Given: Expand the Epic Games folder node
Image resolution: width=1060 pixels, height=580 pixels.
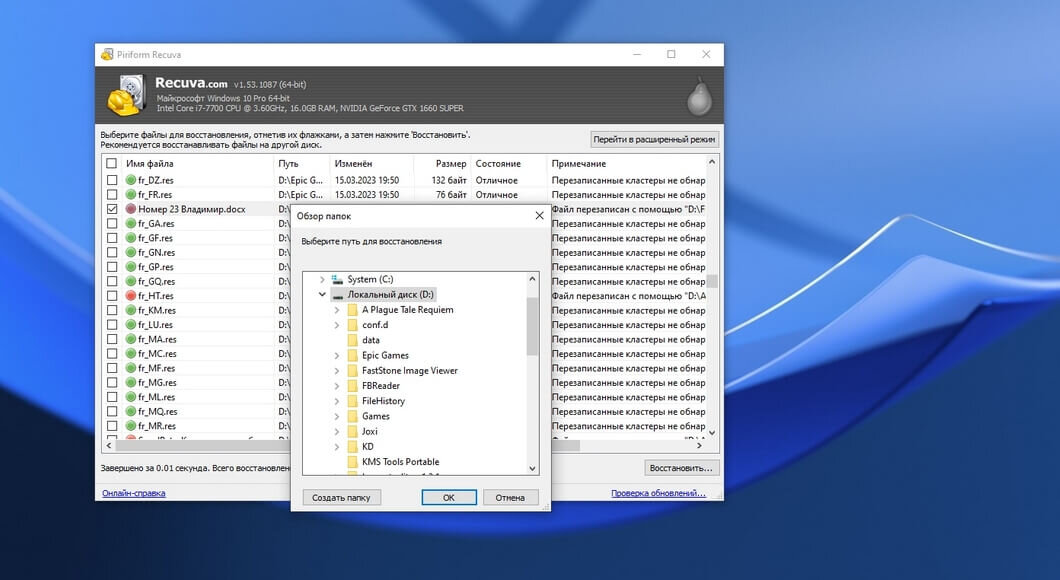Looking at the screenshot, I should click(x=337, y=356).
